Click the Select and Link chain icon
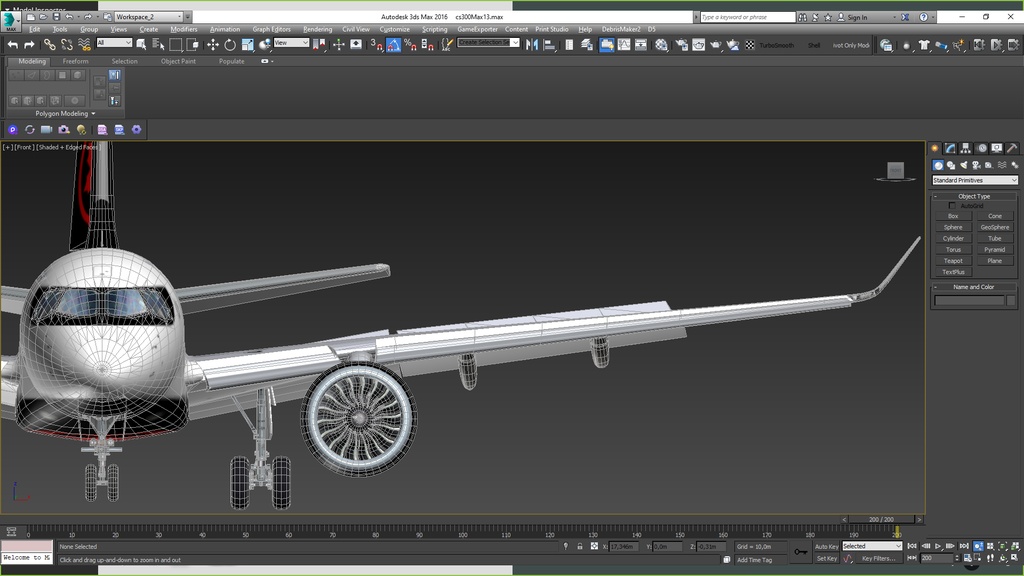The height and width of the screenshot is (576, 1024). click(49, 44)
